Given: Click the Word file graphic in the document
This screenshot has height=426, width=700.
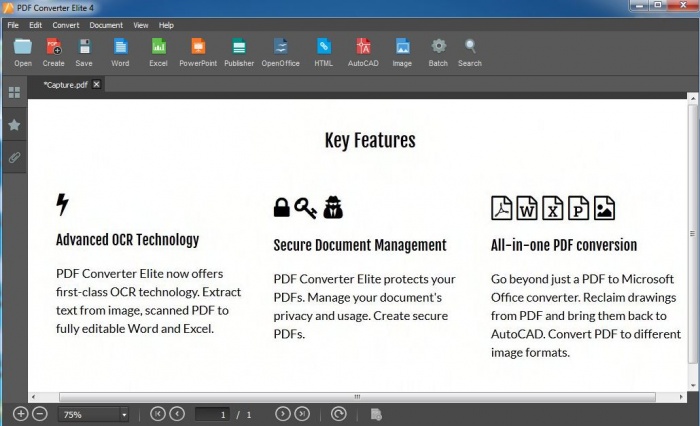Looking at the screenshot, I should (527, 208).
